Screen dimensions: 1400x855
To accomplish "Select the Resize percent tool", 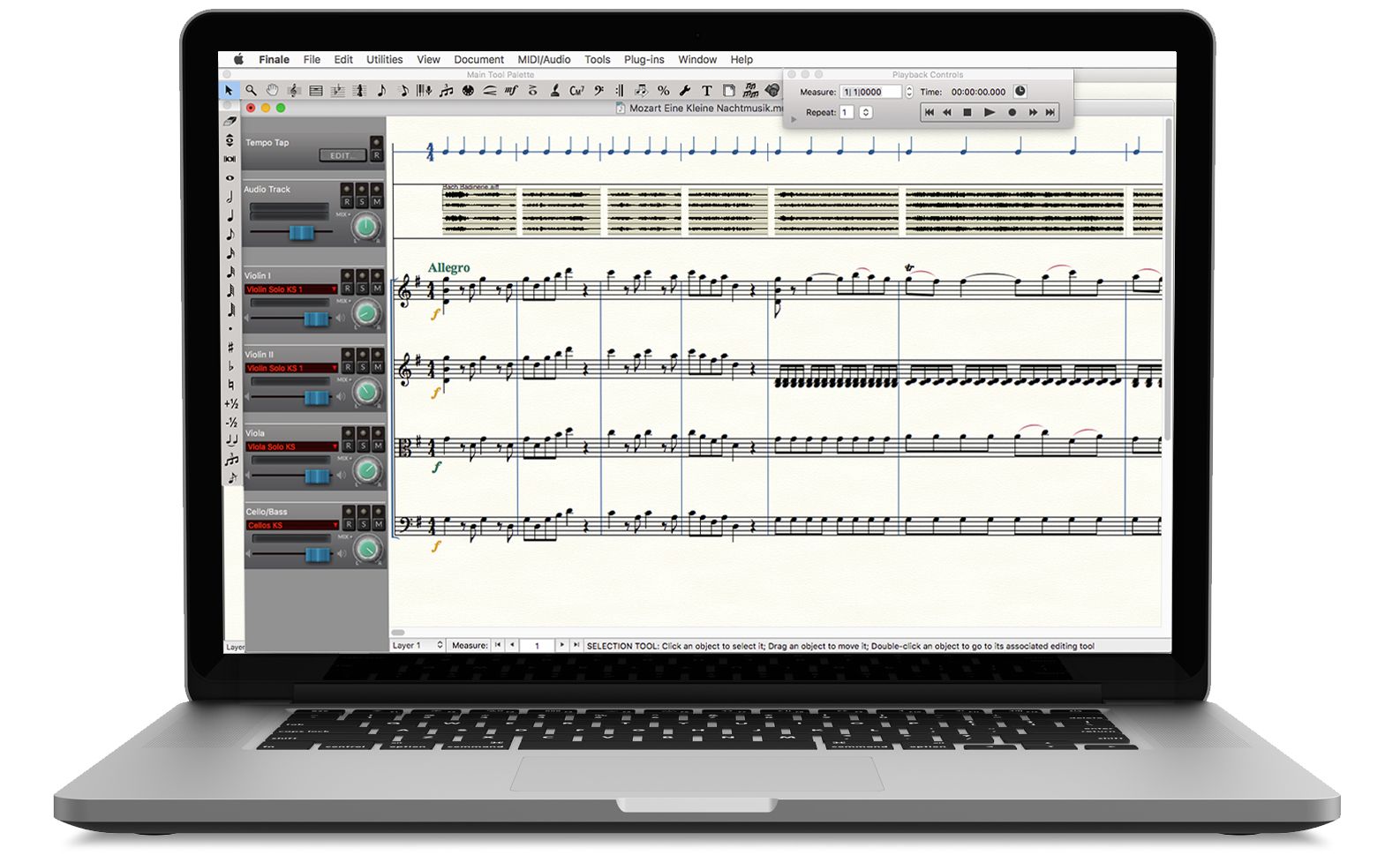I will click(x=664, y=90).
